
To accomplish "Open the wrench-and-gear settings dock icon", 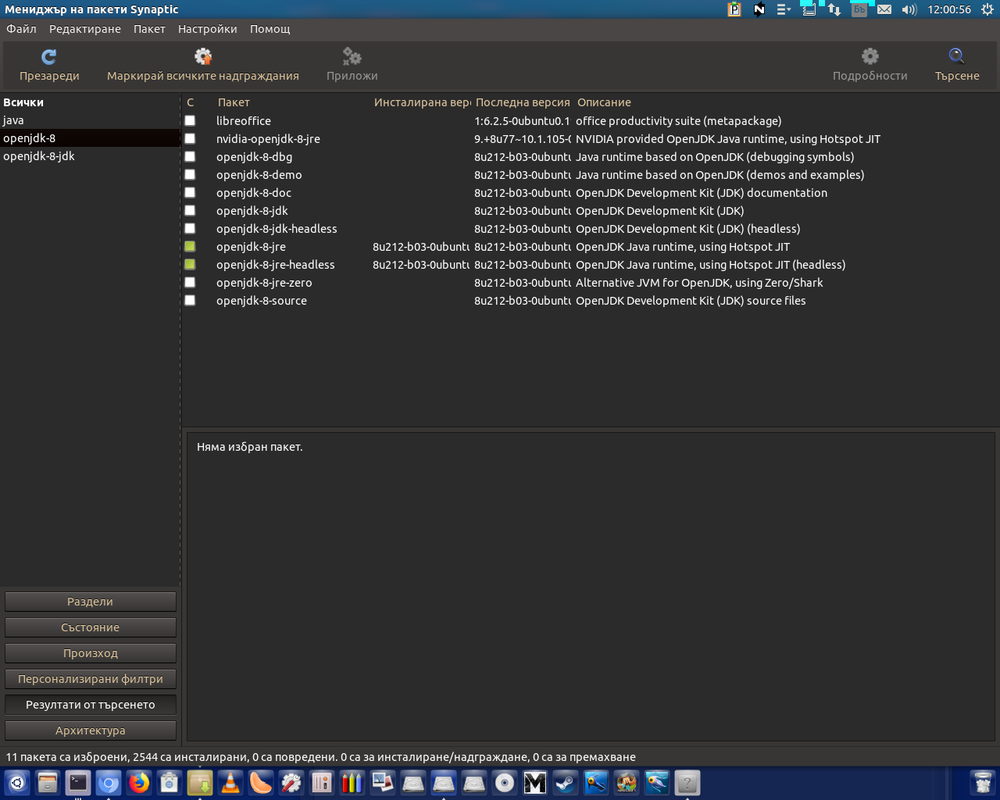I will 291,783.
